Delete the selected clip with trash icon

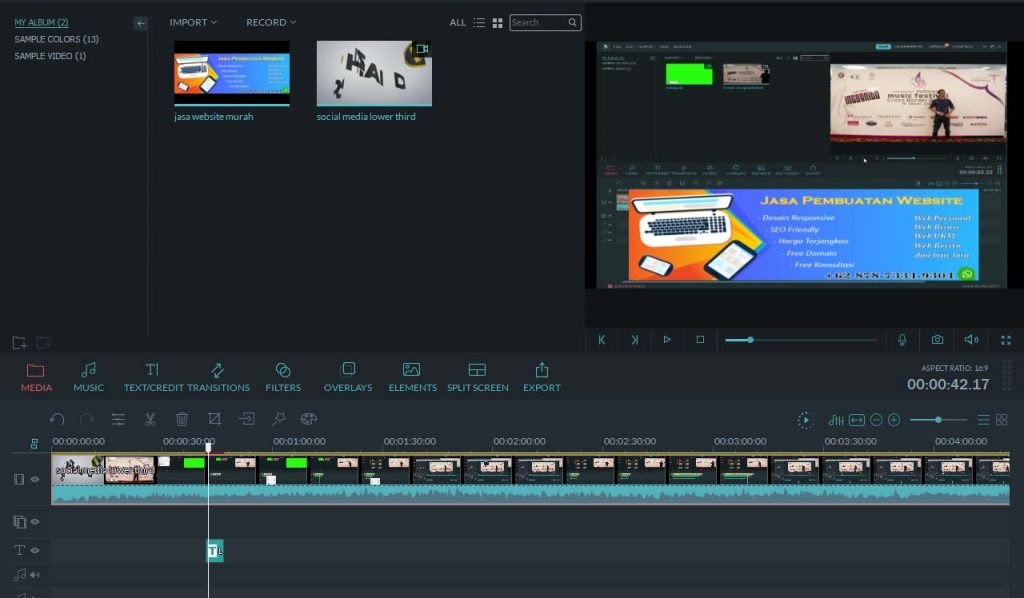click(182, 419)
